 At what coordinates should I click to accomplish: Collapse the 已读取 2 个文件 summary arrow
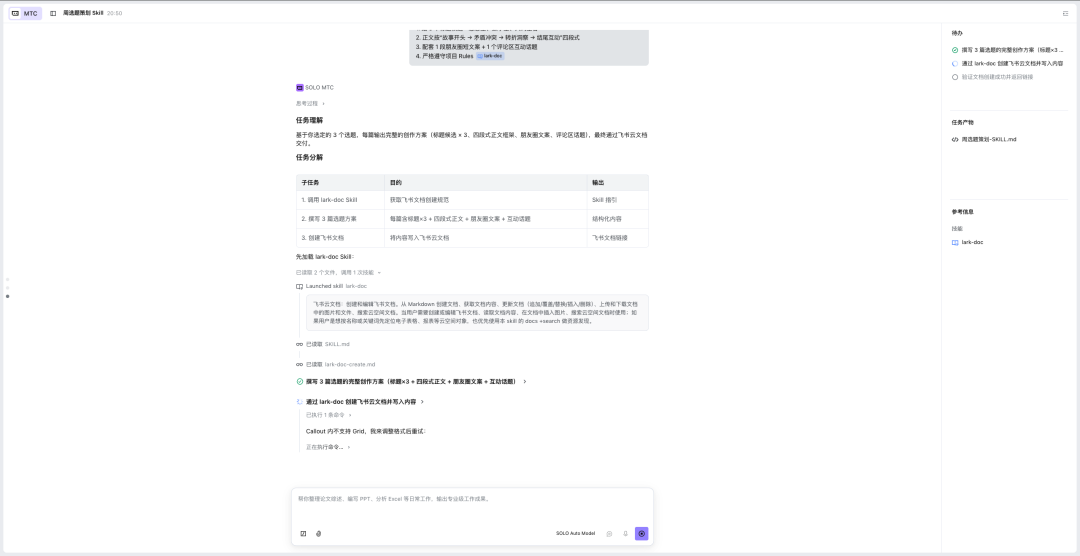[379, 273]
